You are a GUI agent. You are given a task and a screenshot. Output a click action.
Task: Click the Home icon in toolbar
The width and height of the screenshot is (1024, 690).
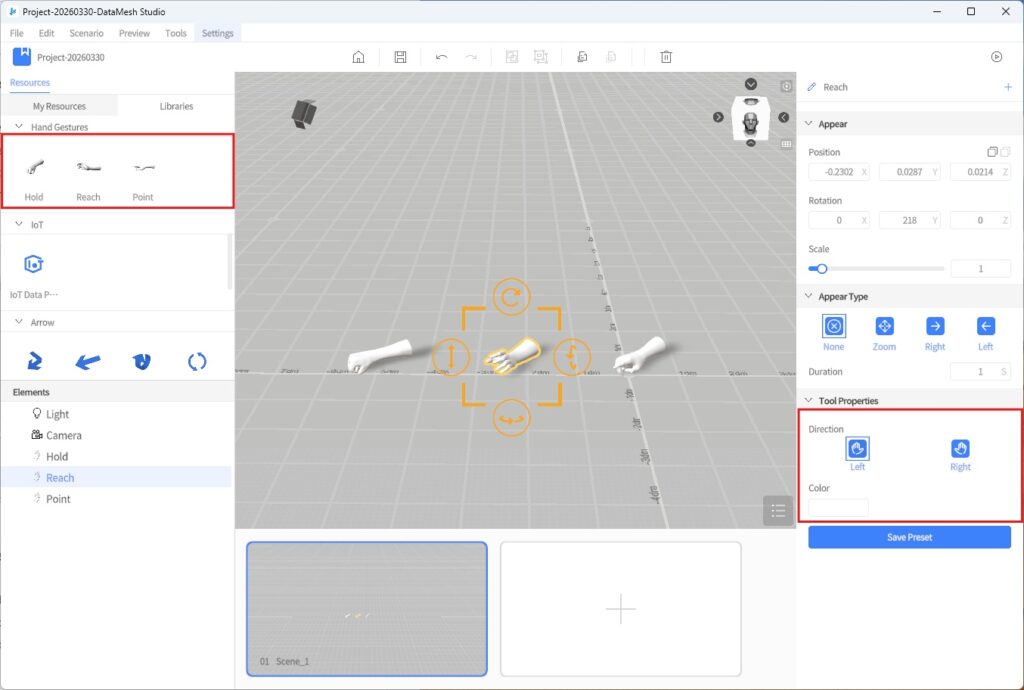(x=358, y=57)
